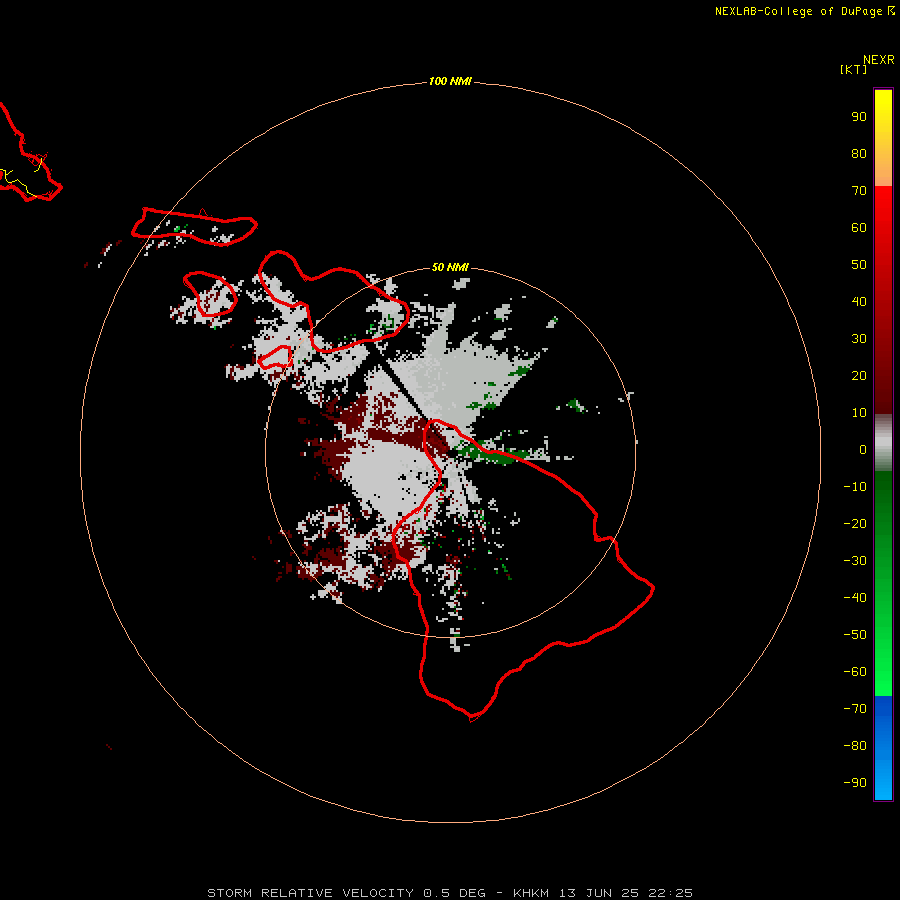Image resolution: width=900 pixels, height=900 pixels.
Task: Click the blue bottom segment of color bar
Action: pyautogui.click(x=883, y=747)
